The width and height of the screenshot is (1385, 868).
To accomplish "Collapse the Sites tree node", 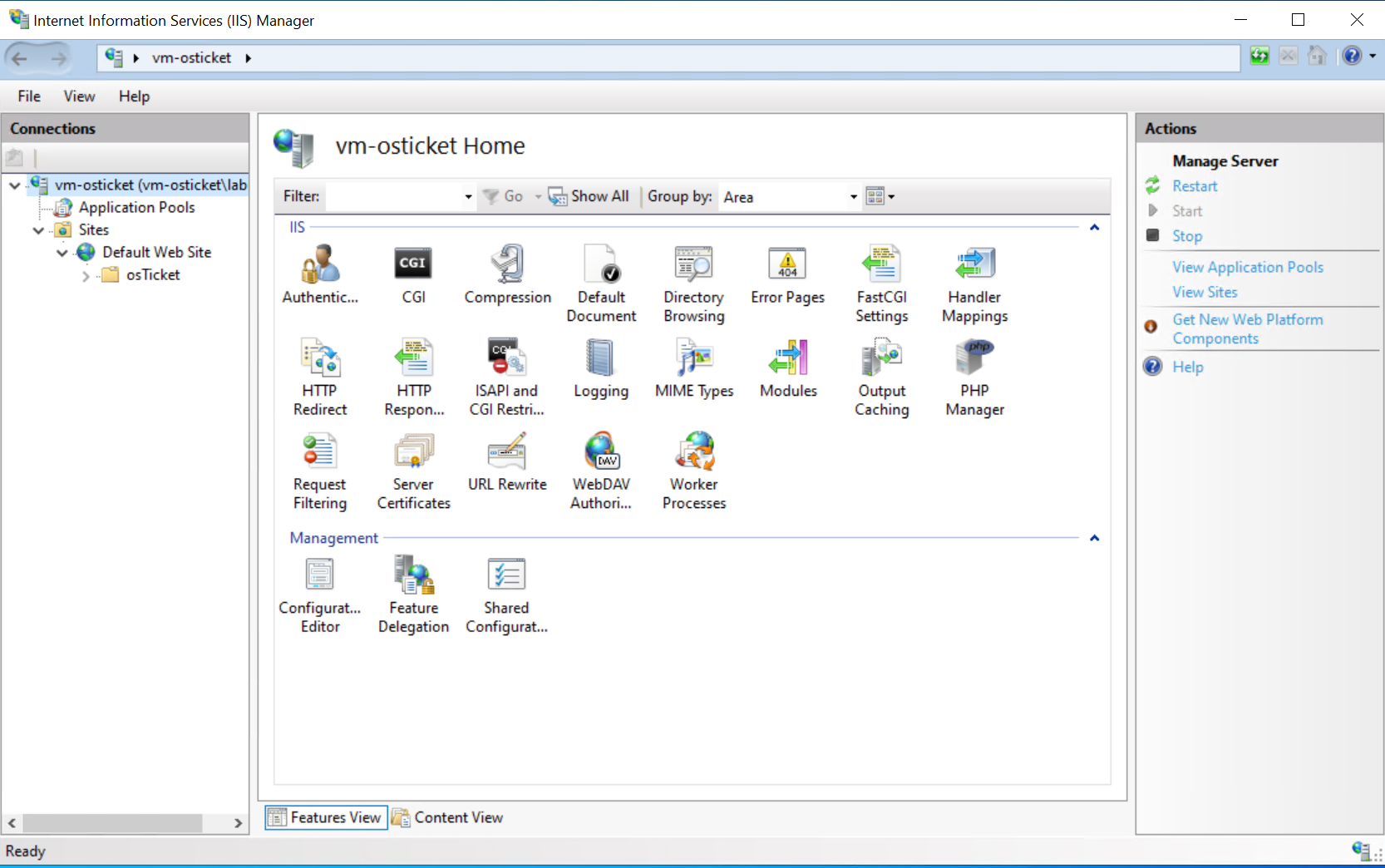I will pos(37,229).
